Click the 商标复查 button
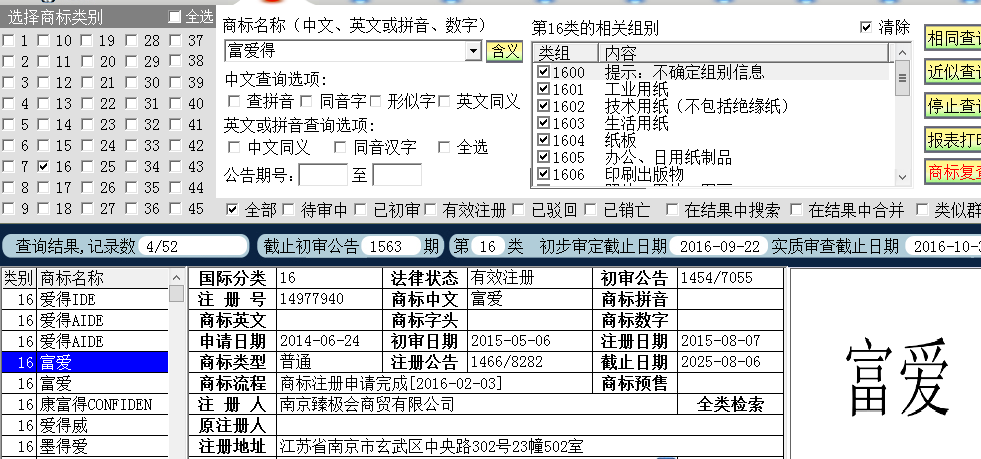Screen dimensions: 981x459 pos(953,172)
